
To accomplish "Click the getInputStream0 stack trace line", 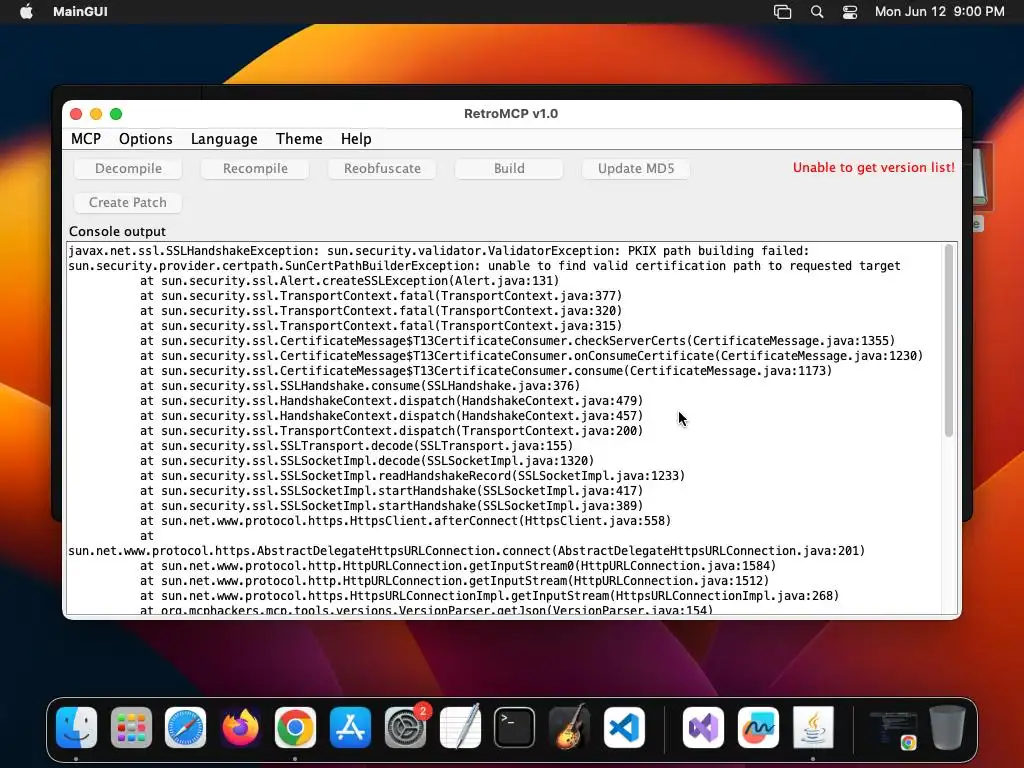I will [458, 566].
